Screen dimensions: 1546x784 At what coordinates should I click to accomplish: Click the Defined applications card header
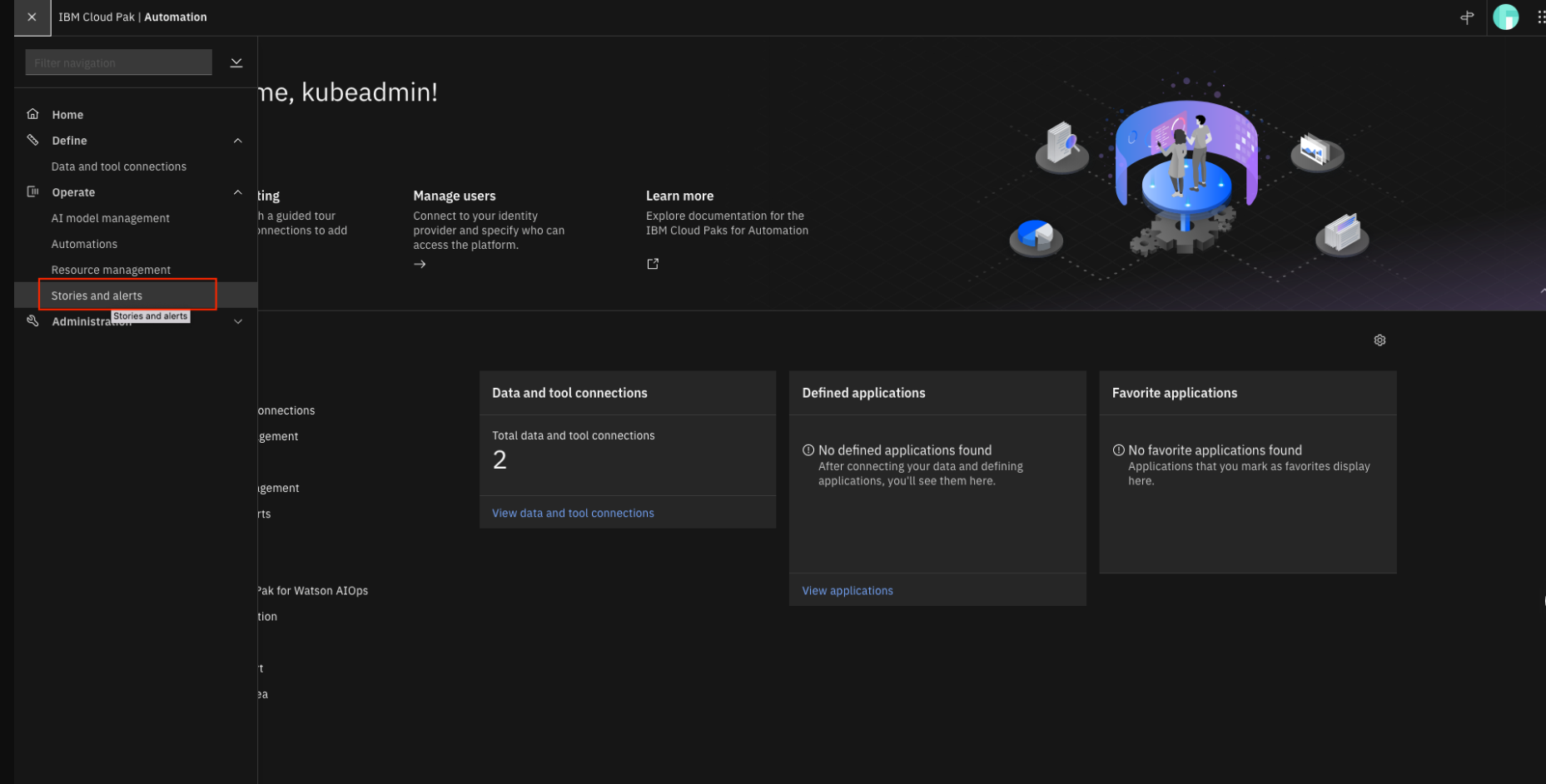click(x=937, y=393)
